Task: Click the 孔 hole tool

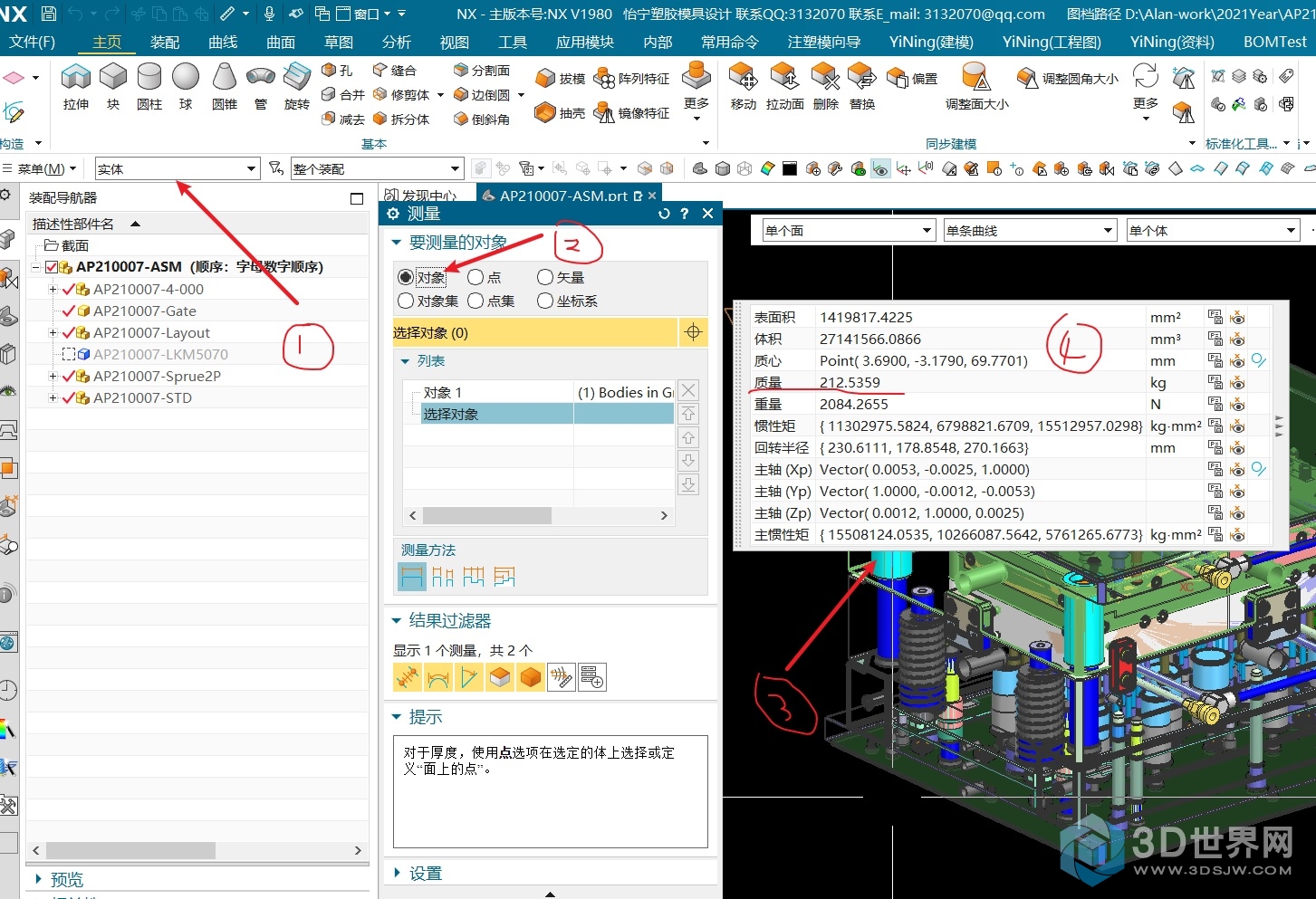Action: (337, 70)
